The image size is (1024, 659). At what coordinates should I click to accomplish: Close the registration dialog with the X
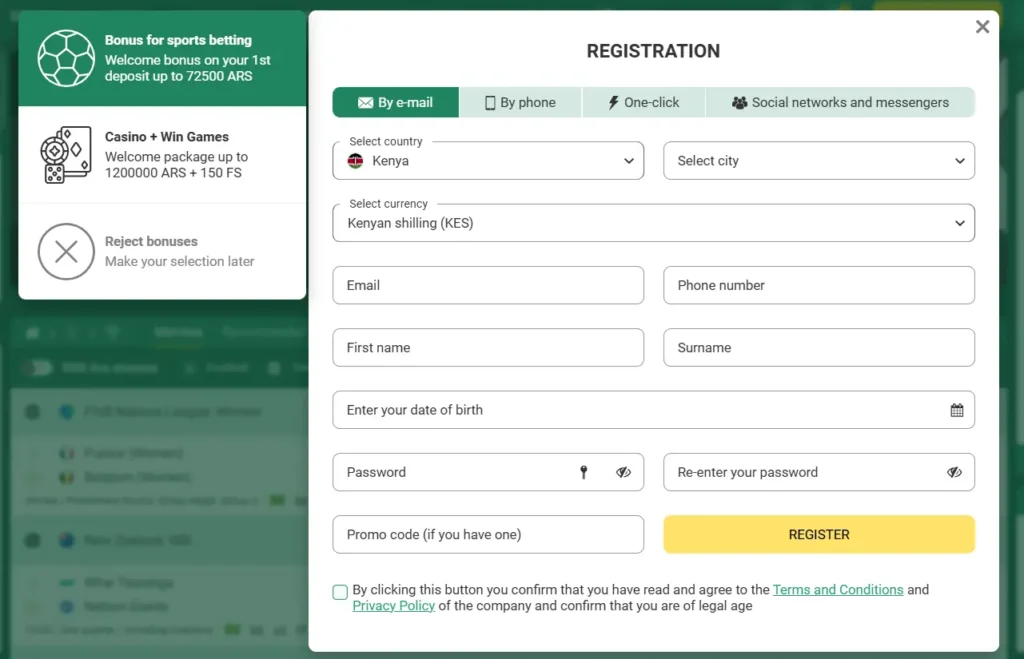click(x=982, y=27)
